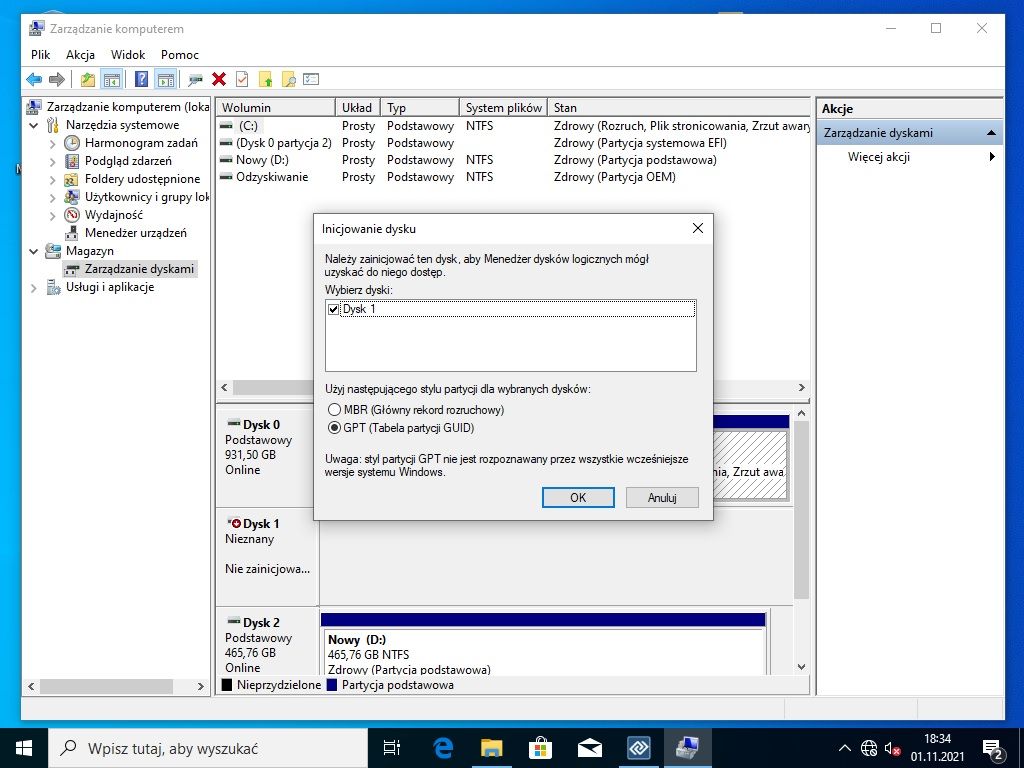Expand Foldery udostępnione node
This screenshot has height=768, width=1024.
tap(53, 180)
